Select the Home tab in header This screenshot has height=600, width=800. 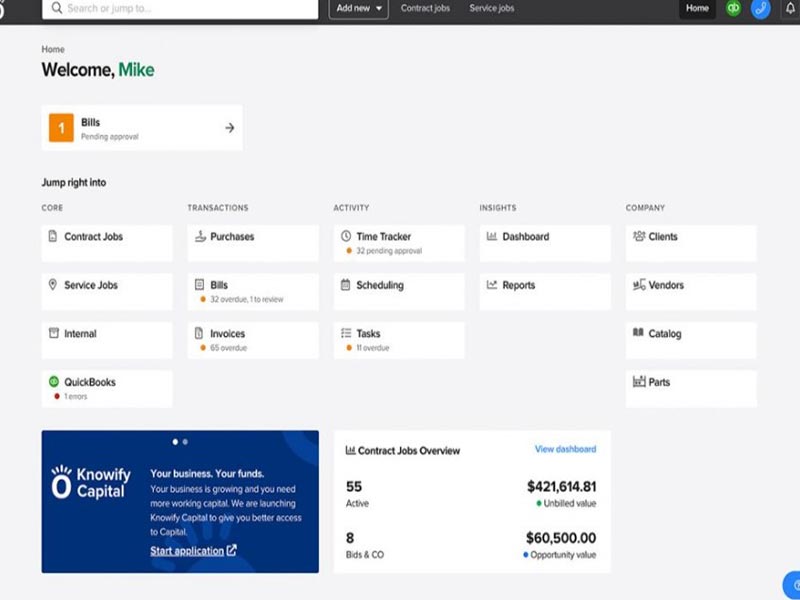tap(697, 9)
